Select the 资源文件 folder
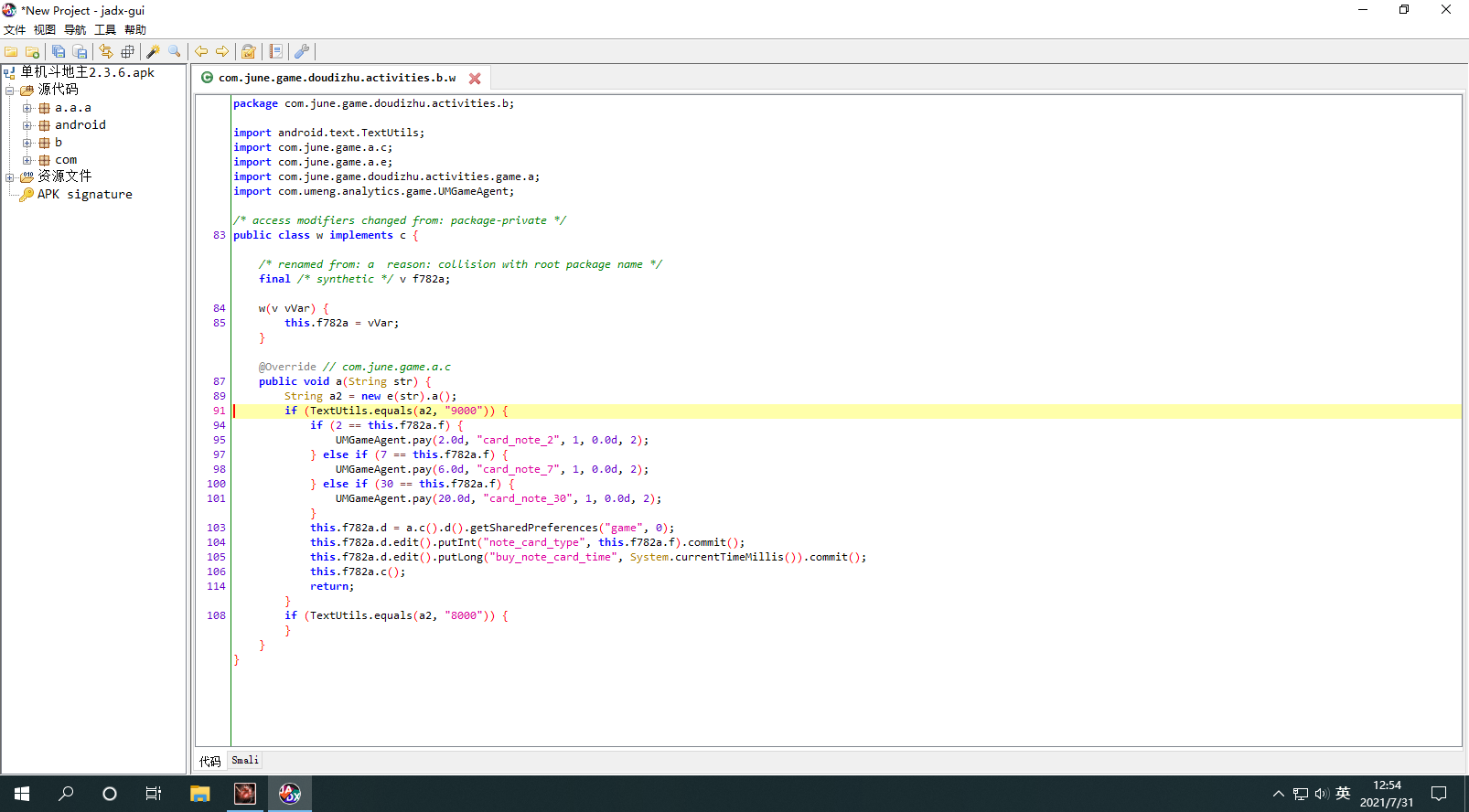Viewport: 1469px width, 812px height. click(64, 176)
